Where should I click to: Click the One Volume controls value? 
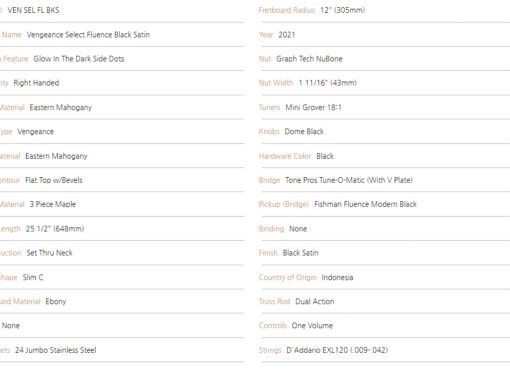pos(312,326)
